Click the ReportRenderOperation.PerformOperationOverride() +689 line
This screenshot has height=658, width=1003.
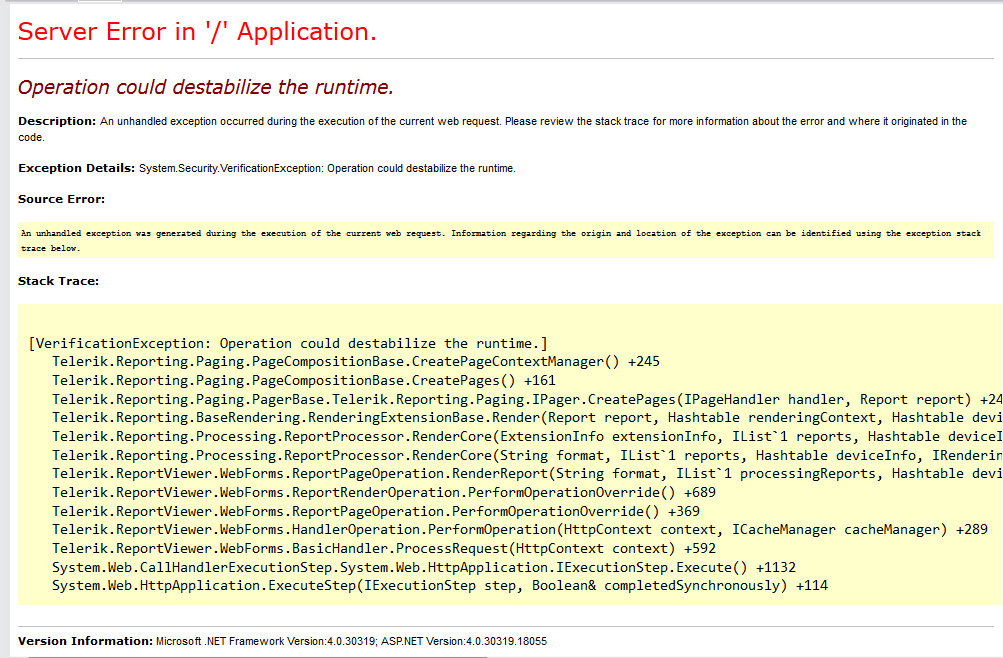pyautogui.click(x=384, y=493)
